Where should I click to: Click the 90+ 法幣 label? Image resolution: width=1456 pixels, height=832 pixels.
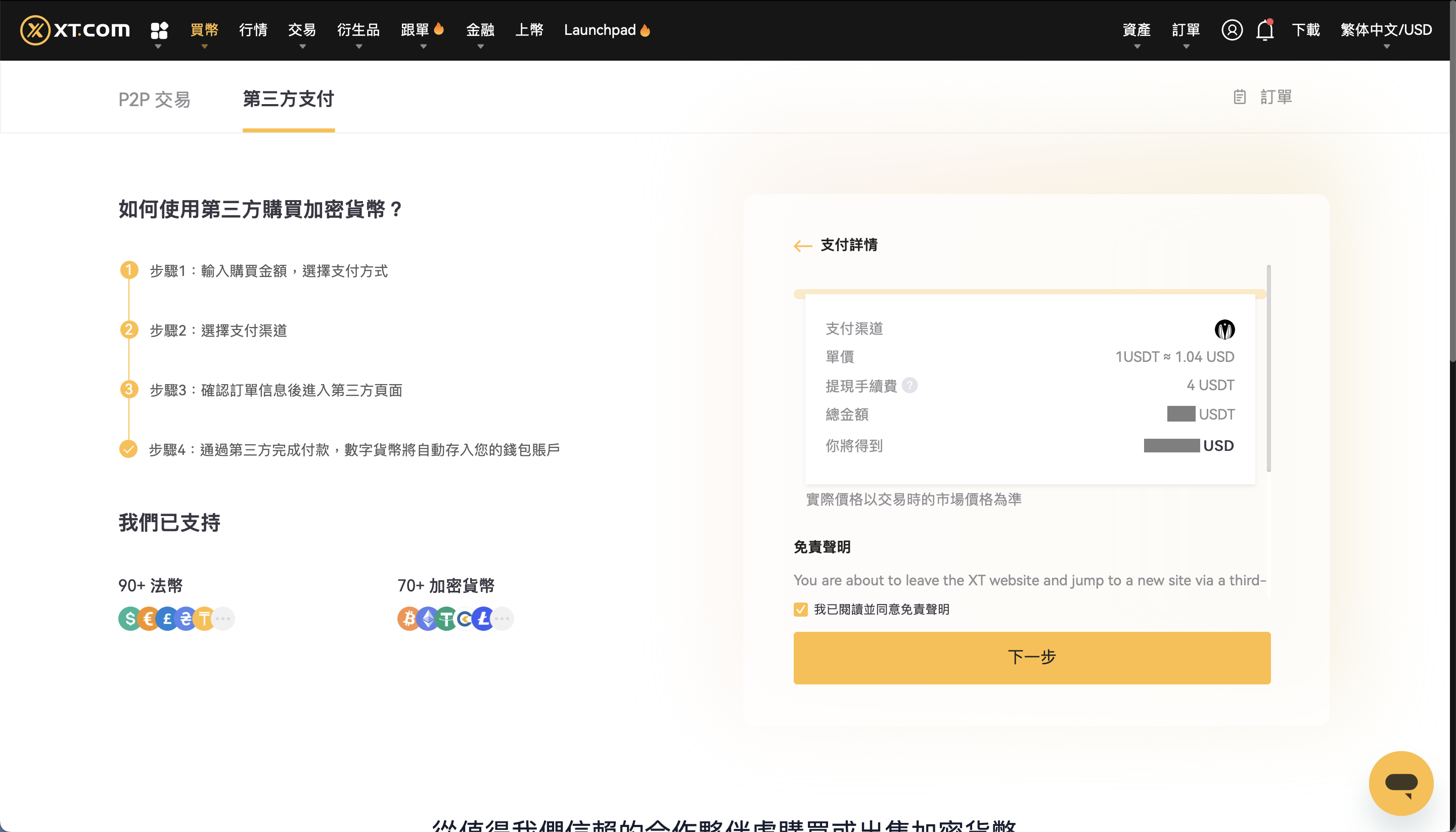(150, 586)
